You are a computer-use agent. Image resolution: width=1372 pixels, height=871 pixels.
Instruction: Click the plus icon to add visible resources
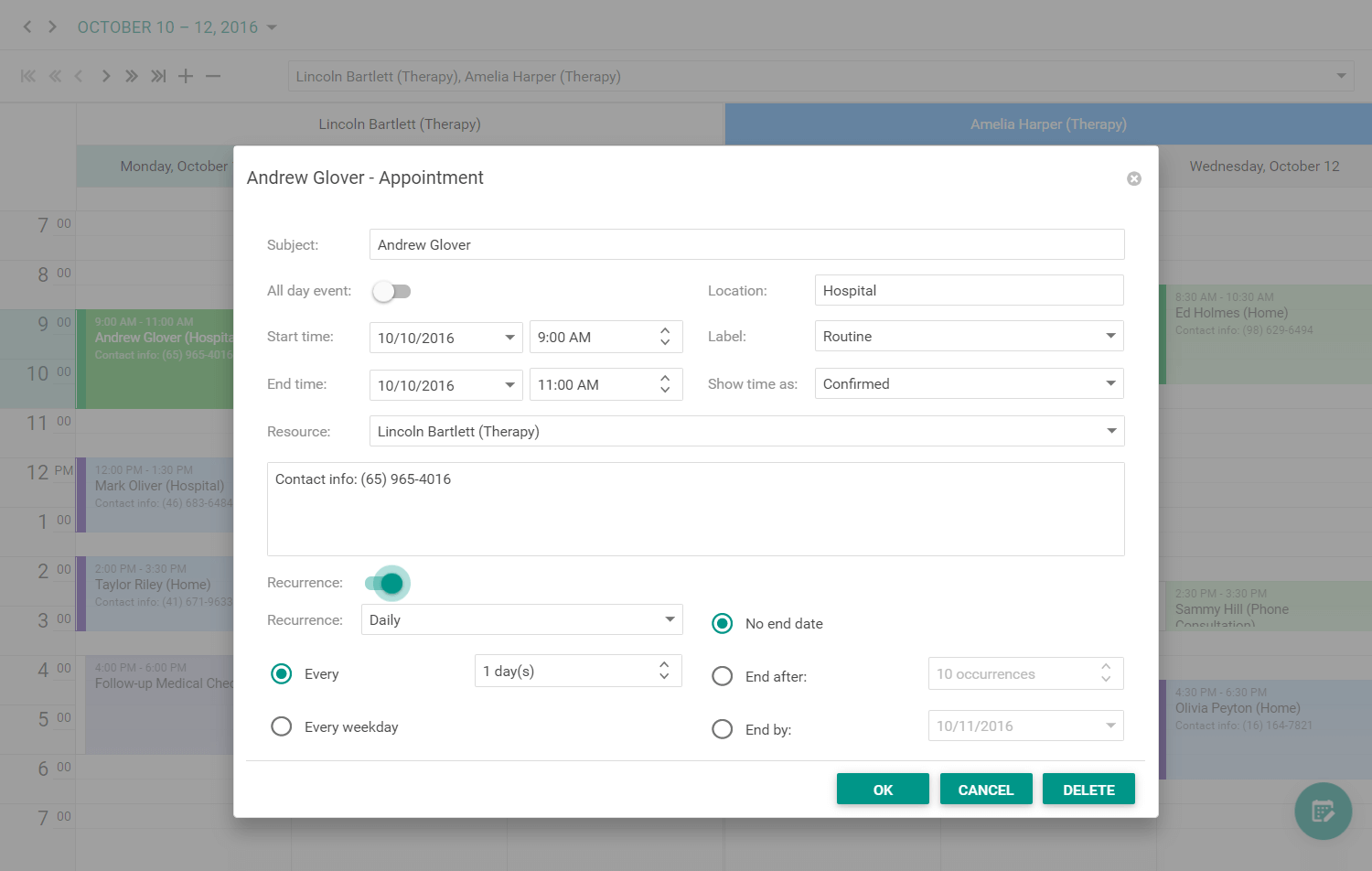[185, 76]
